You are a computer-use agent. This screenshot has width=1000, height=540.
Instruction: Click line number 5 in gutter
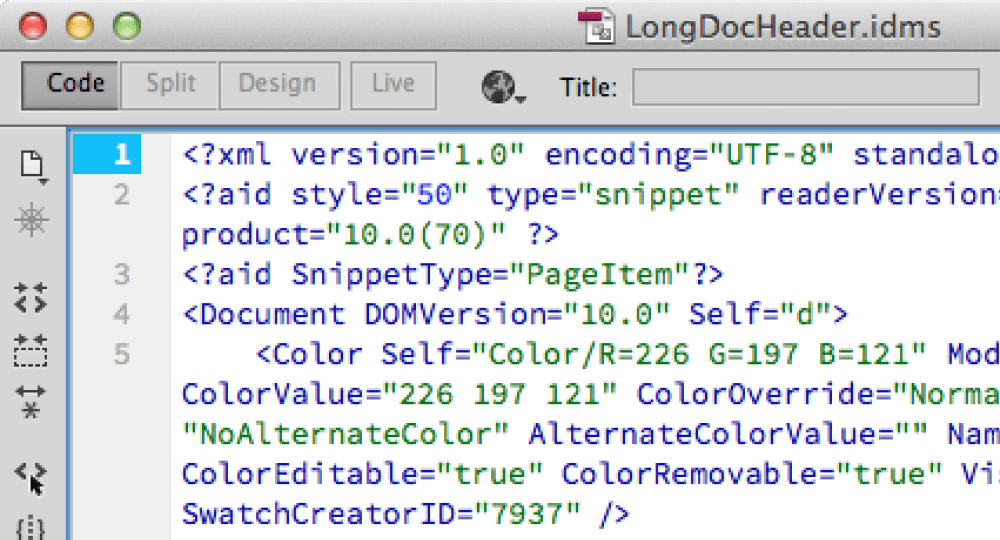[x=121, y=354]
